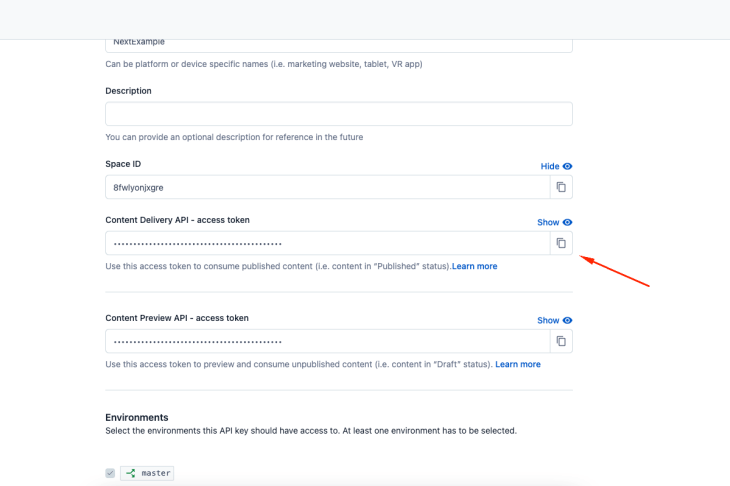Open Learn more link for published content
This screenshot has width=730, height=486.
474,266
